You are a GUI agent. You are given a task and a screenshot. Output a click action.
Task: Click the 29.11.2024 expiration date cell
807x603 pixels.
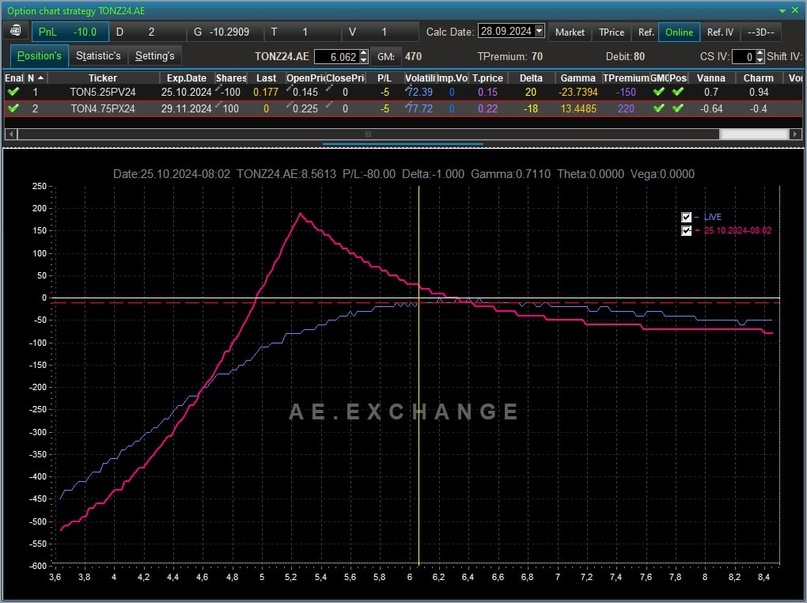tap(186, 109)
